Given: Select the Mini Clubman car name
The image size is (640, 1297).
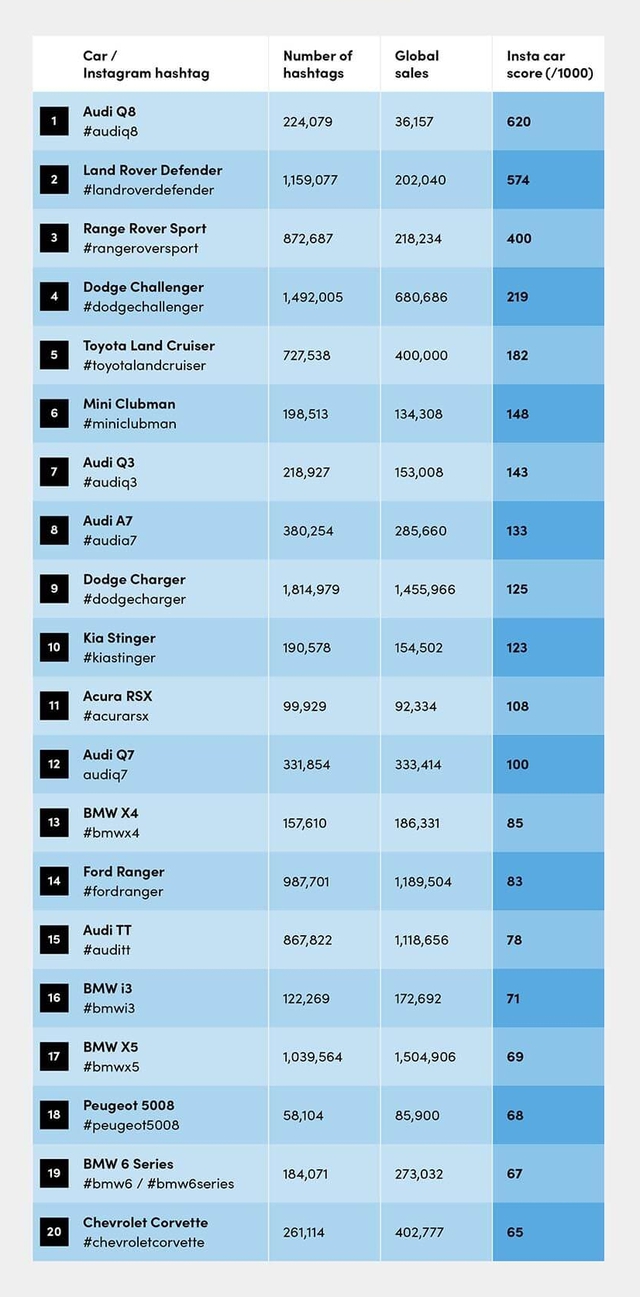Looking at the screenshot, I should (x=129, y=404).
